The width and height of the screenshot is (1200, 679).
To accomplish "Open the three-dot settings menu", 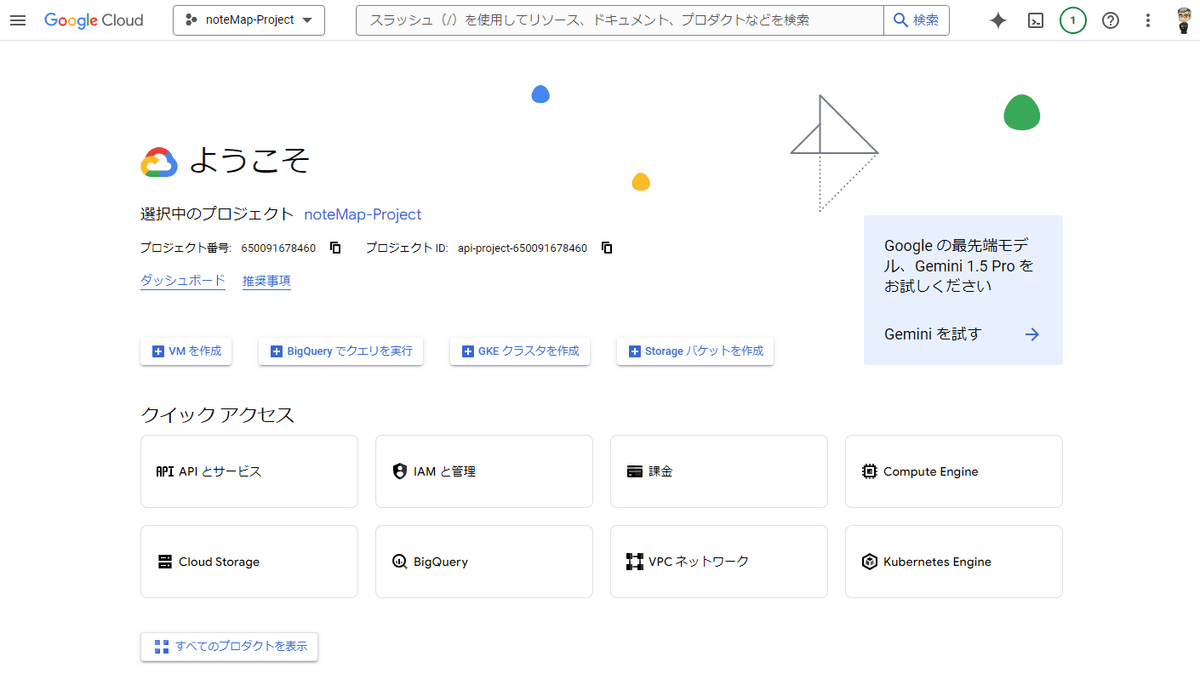I will coord(1148,20).
